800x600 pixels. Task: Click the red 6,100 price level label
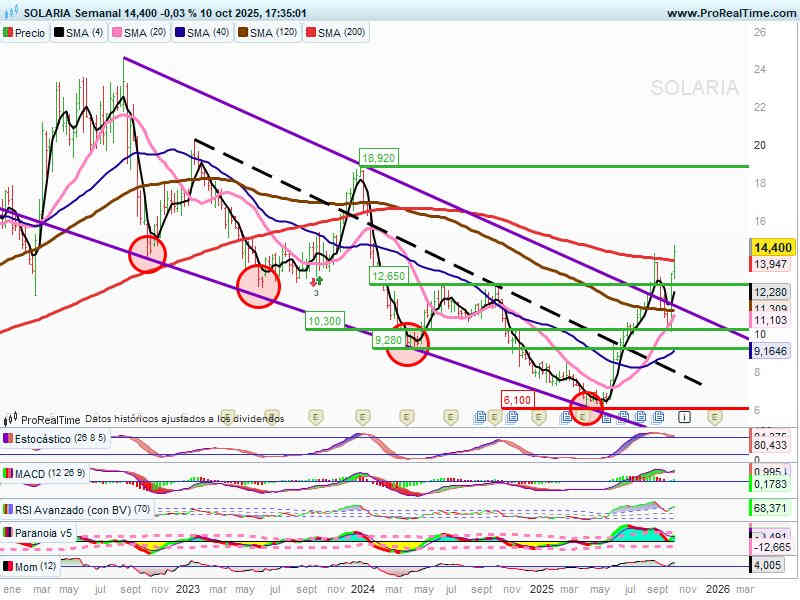(518, 399)
